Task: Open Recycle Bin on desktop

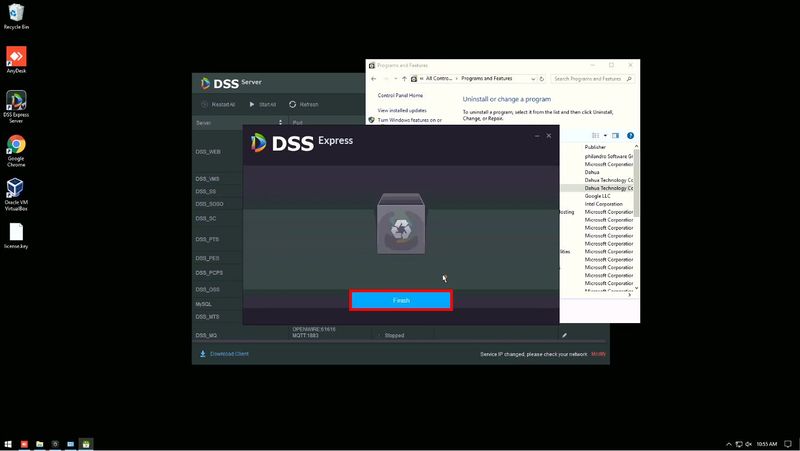Action: pos(16,16)
